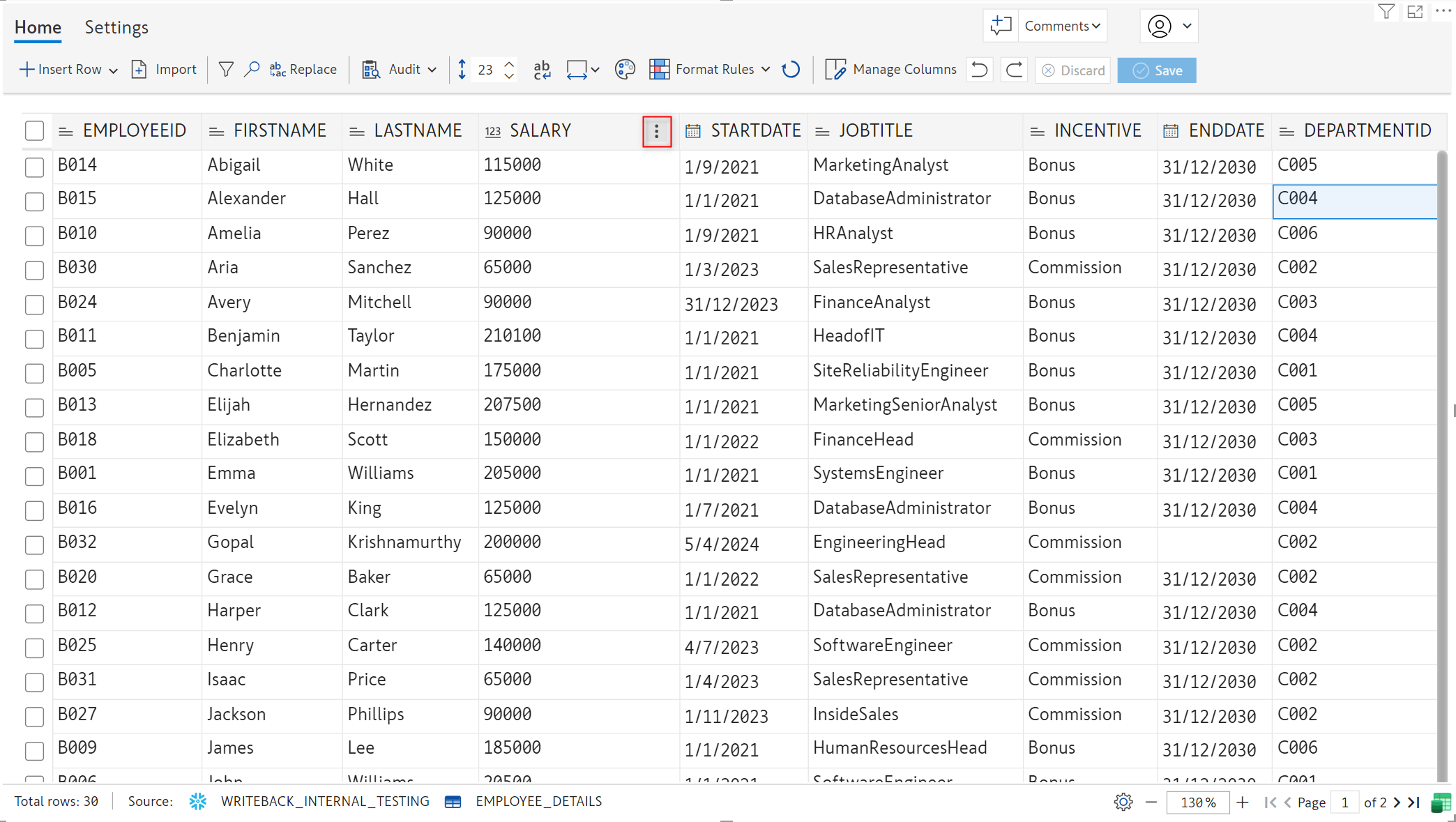This screenshot has width=1456, height=822.
Task: Click the Save button
Action: click(1157, 70)
